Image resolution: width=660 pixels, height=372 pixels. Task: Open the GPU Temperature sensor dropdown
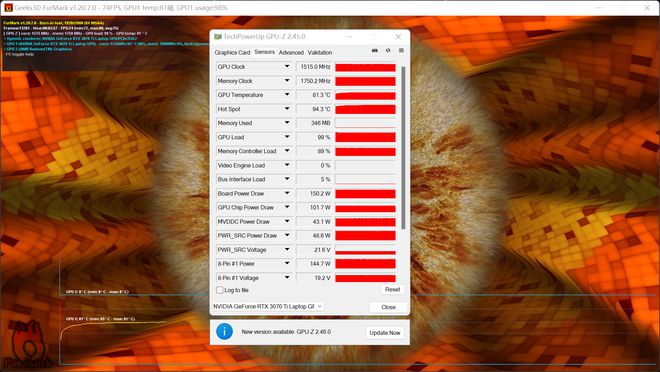[x=287, y=95]
